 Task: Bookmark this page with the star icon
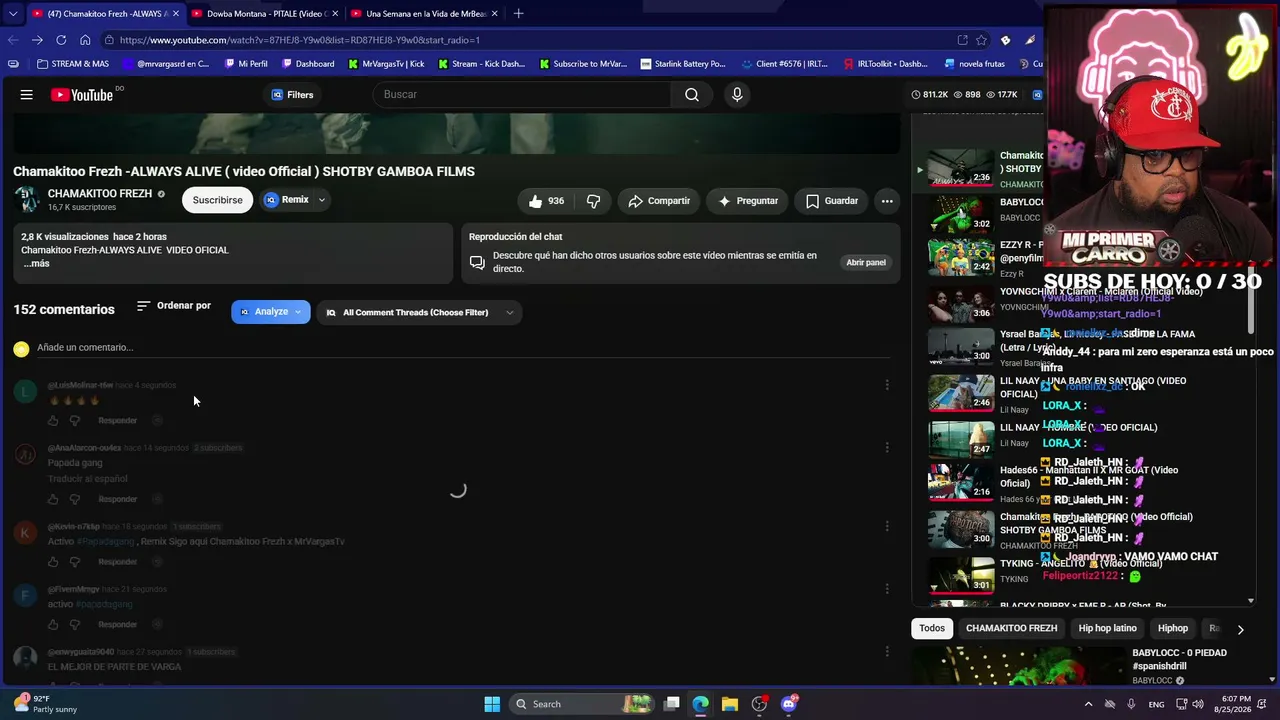(982, 40)
